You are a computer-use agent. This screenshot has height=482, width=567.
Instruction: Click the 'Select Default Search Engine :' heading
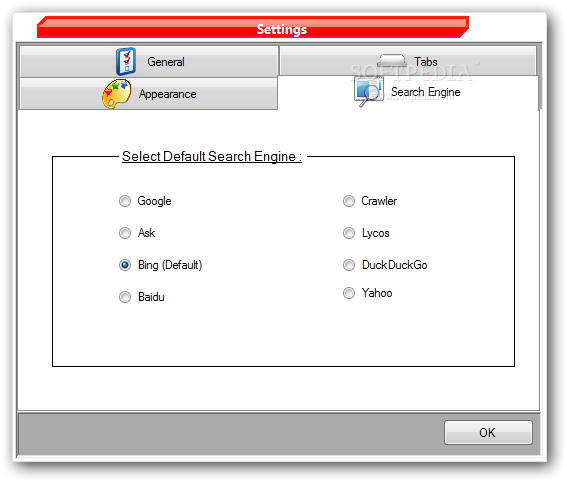[212, 156]
